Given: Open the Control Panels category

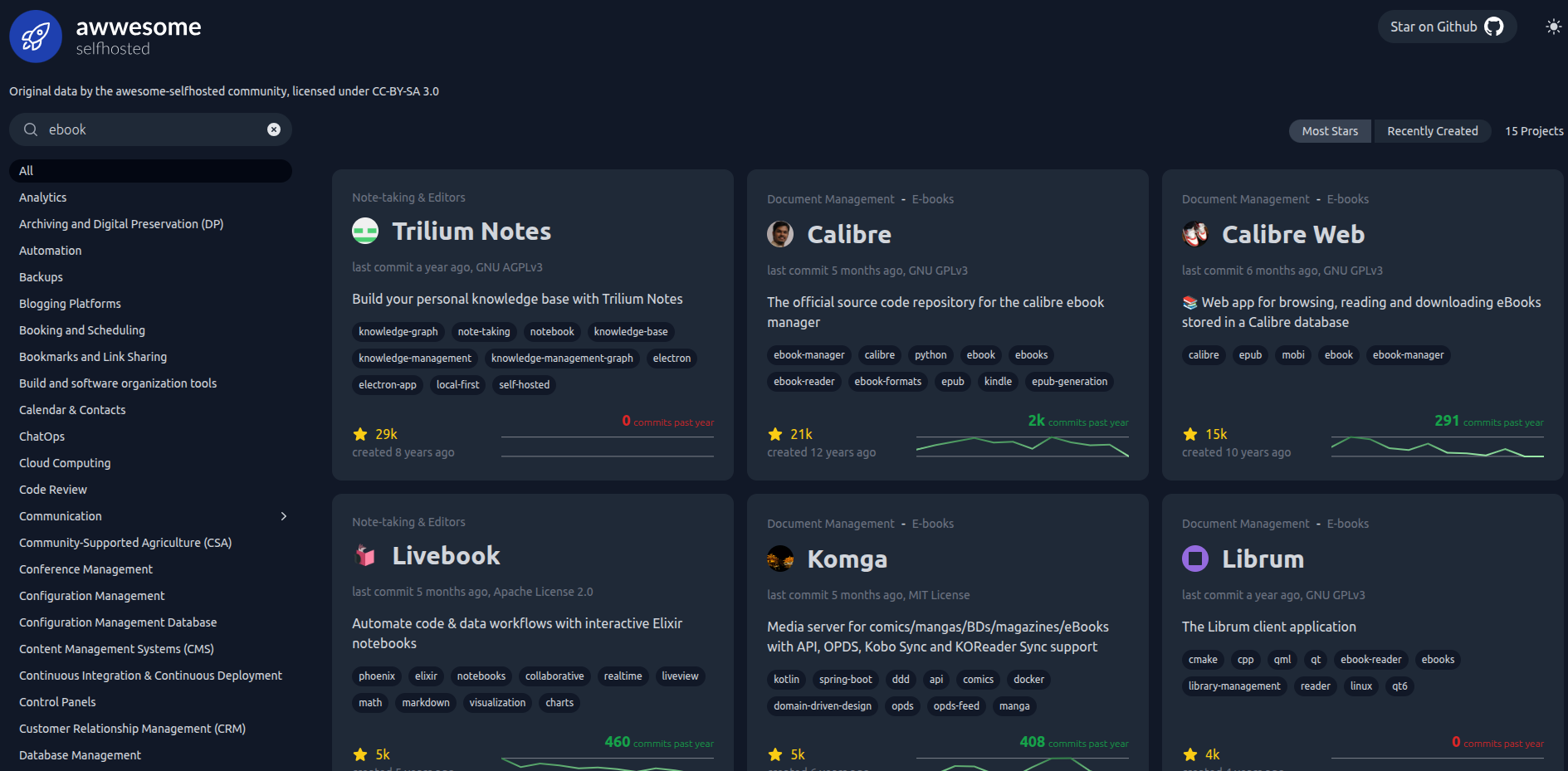Looking at the screenshot, I should (57, 702).
